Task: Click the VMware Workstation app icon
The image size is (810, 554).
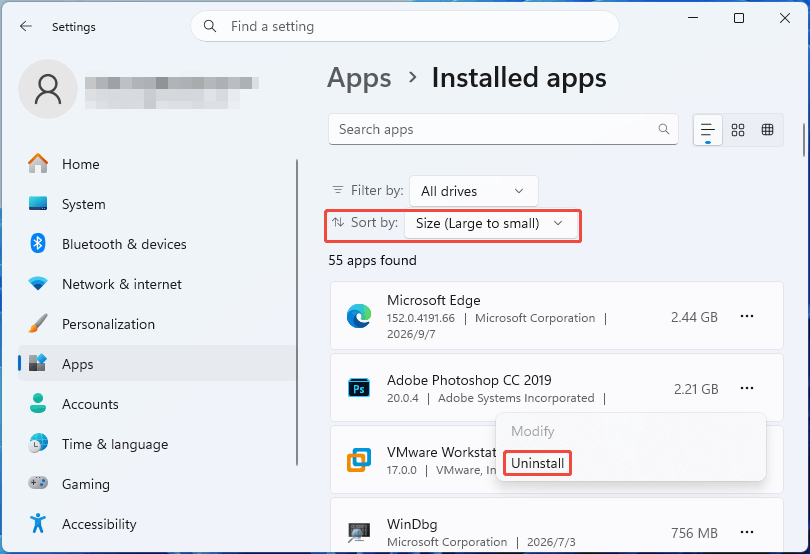Action: pos(359,459)
